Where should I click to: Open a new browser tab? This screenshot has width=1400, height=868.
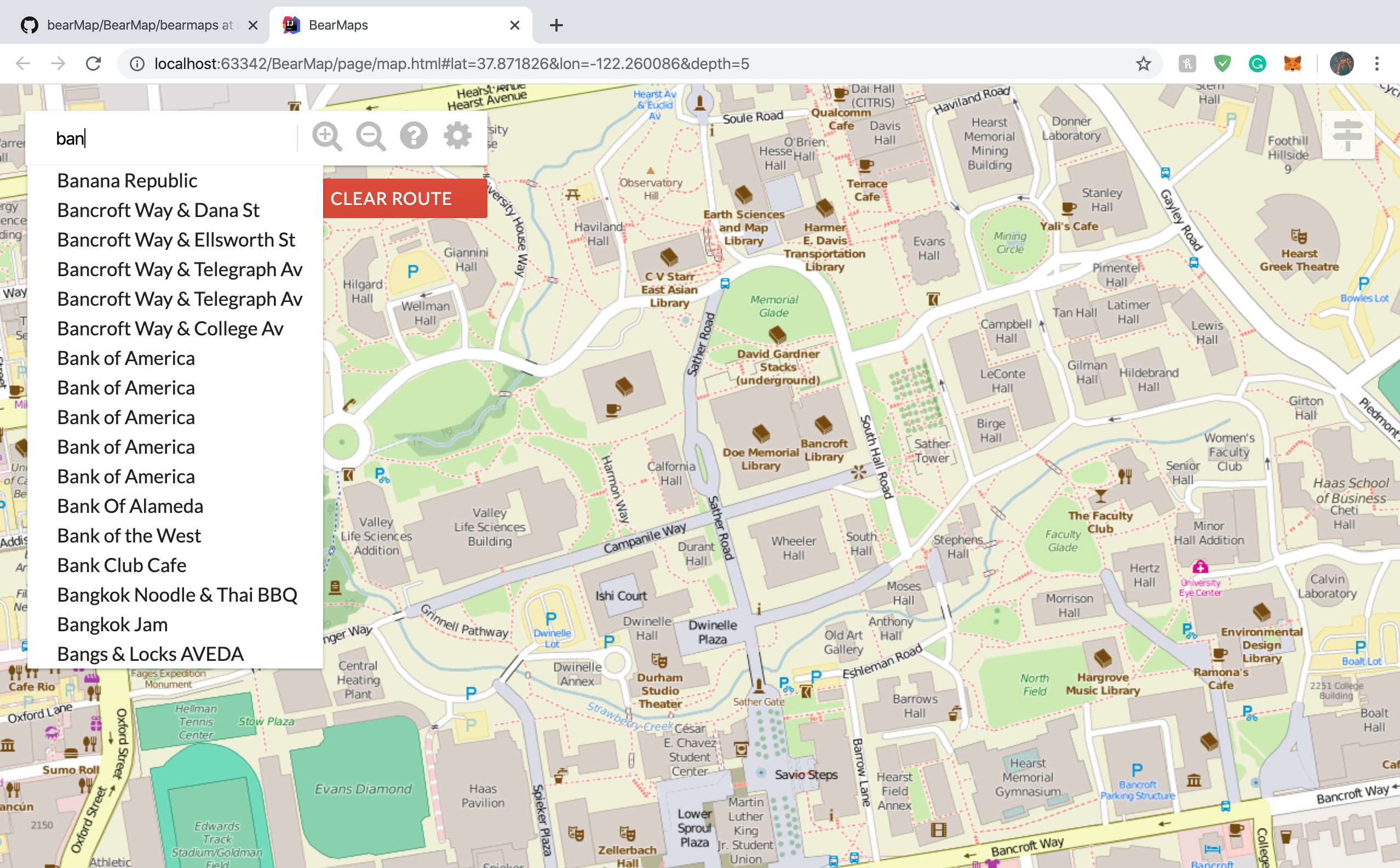[556, 25]
